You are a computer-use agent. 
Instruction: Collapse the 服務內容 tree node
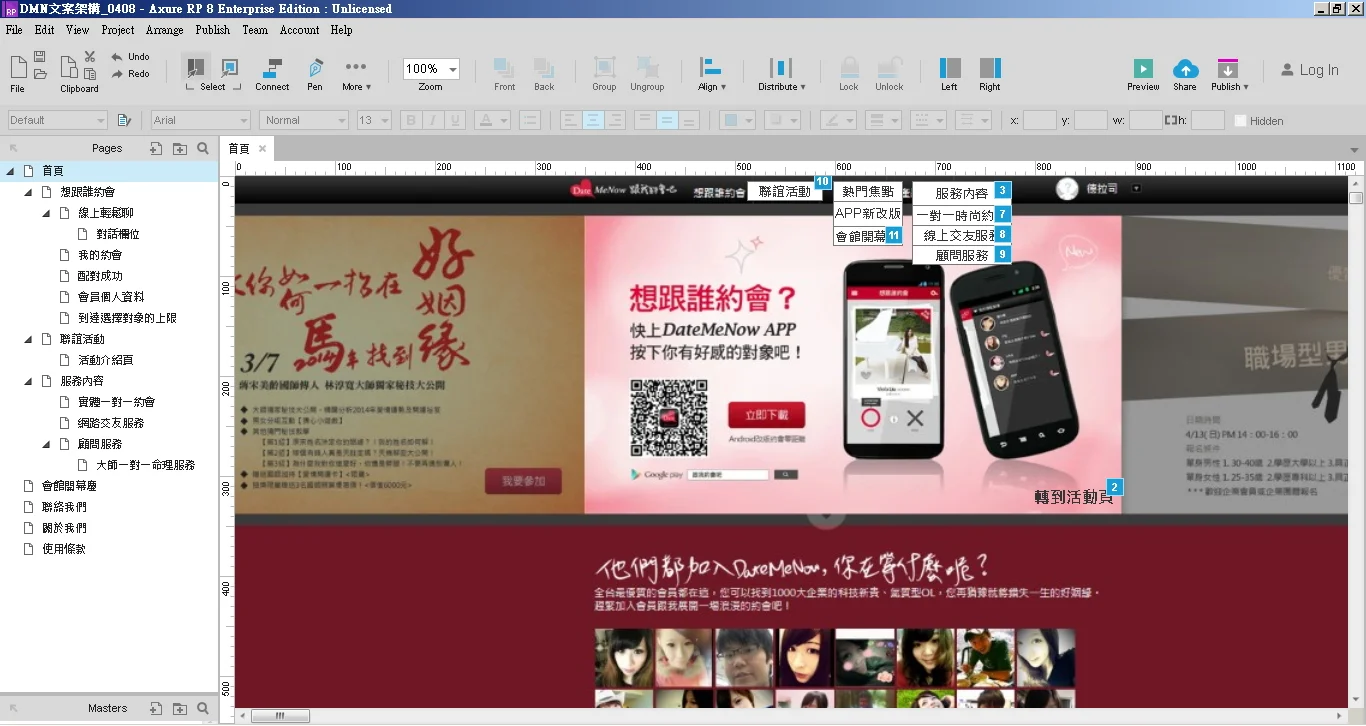29,381
